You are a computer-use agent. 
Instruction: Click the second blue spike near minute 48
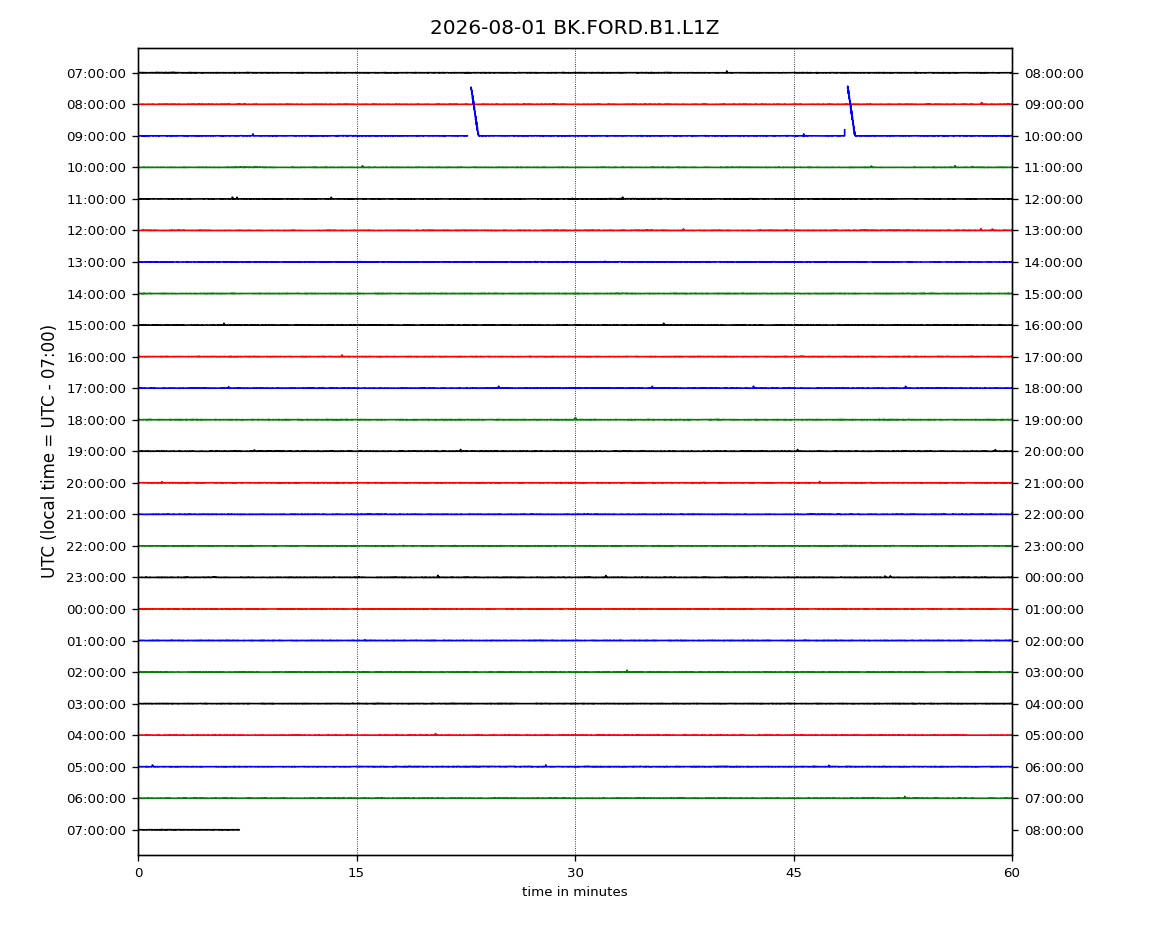pyautogui.click(x=851, y=111)
